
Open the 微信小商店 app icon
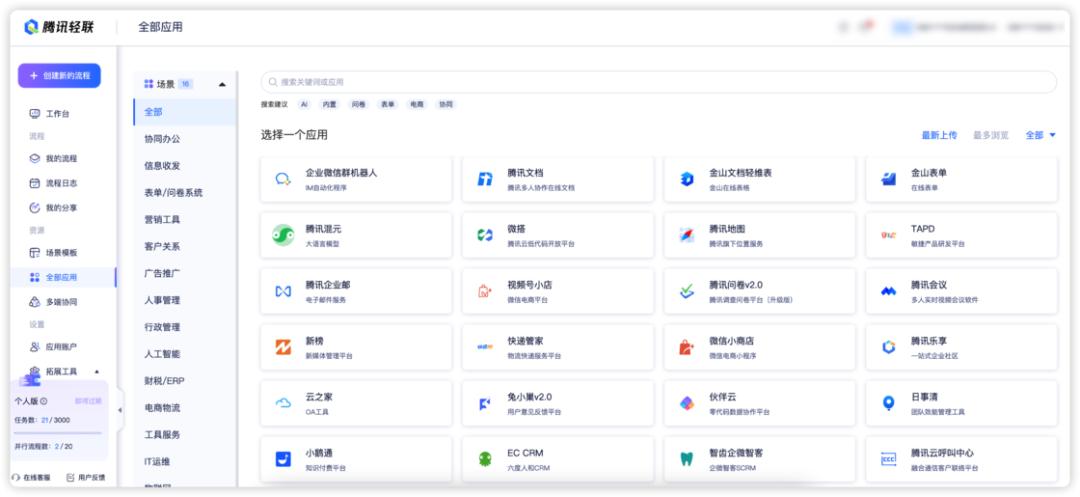click(x=687, y=347)
